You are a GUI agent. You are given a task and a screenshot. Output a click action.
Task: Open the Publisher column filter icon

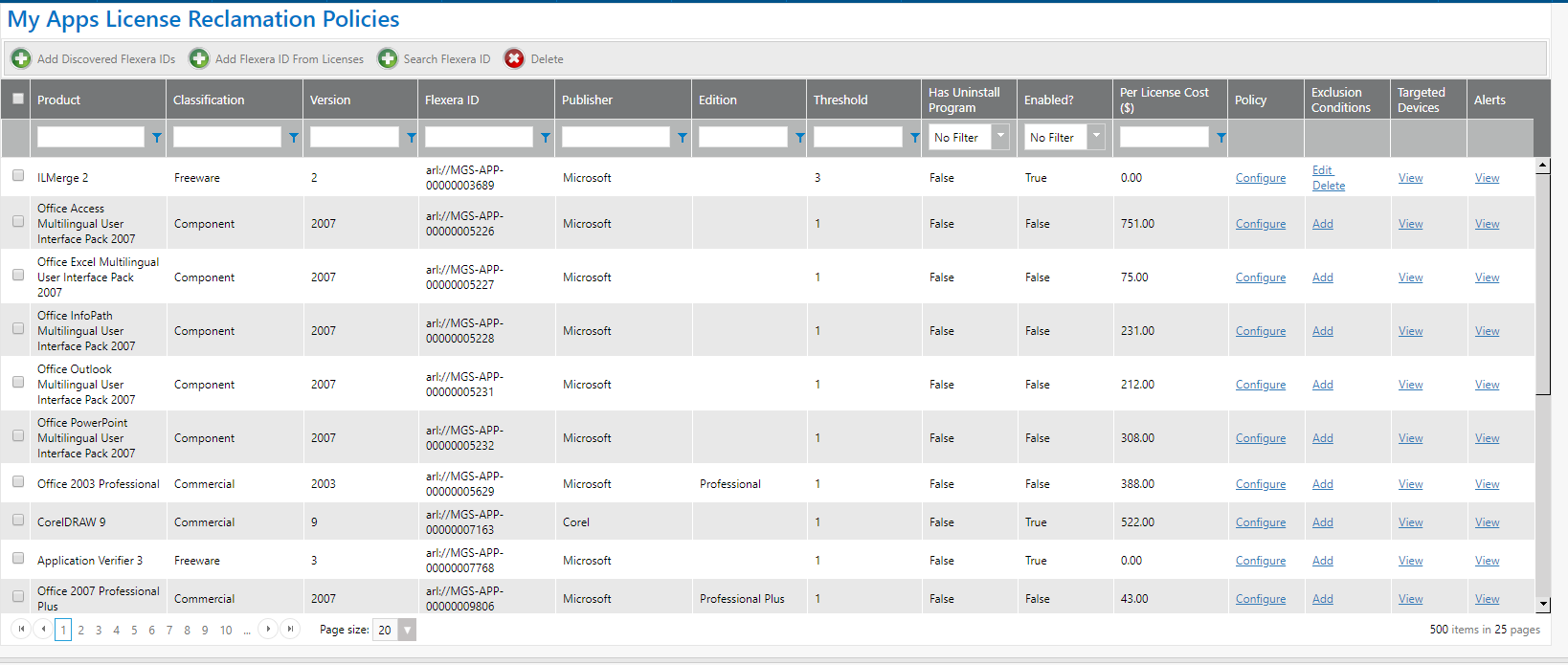tap(683, 138)
